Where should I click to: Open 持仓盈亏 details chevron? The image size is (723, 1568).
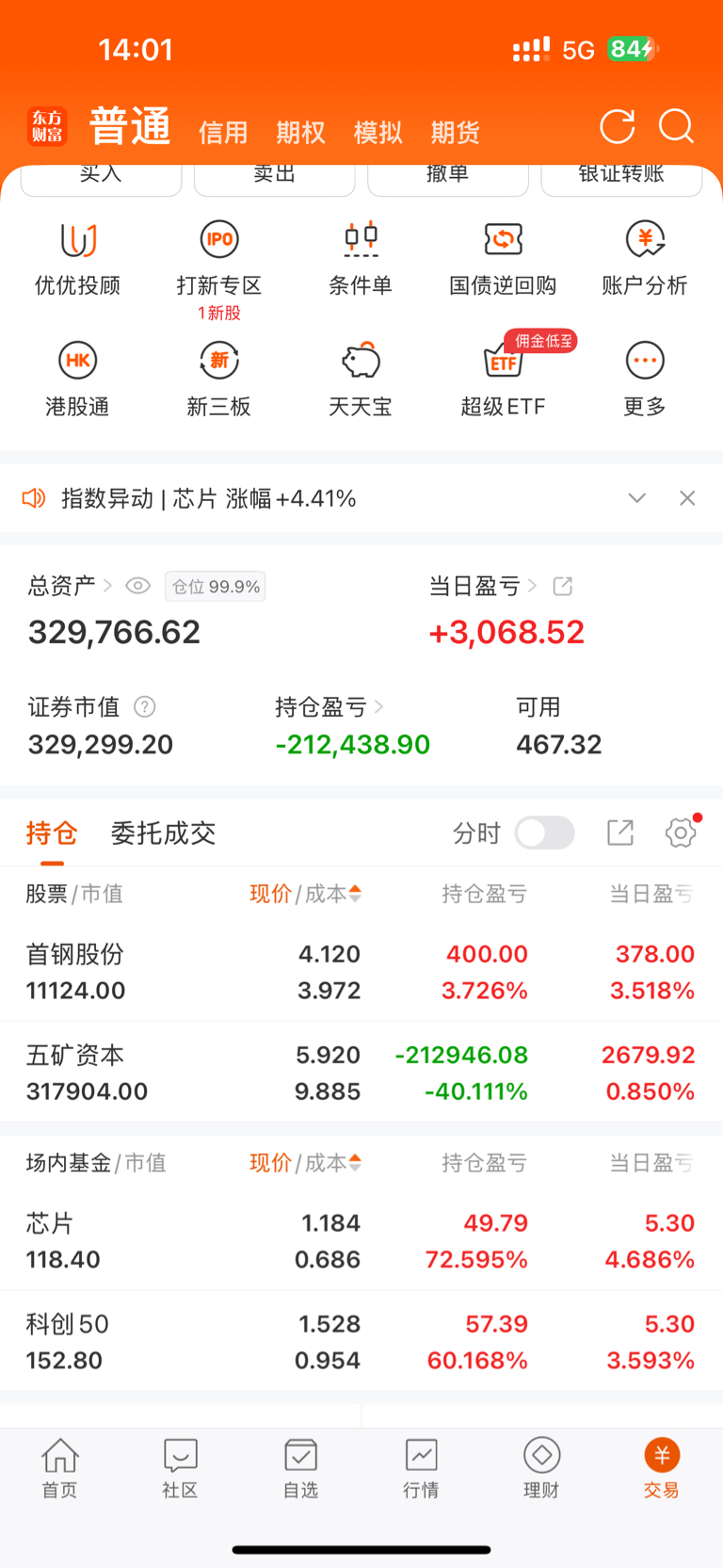(x=379, y=706)
